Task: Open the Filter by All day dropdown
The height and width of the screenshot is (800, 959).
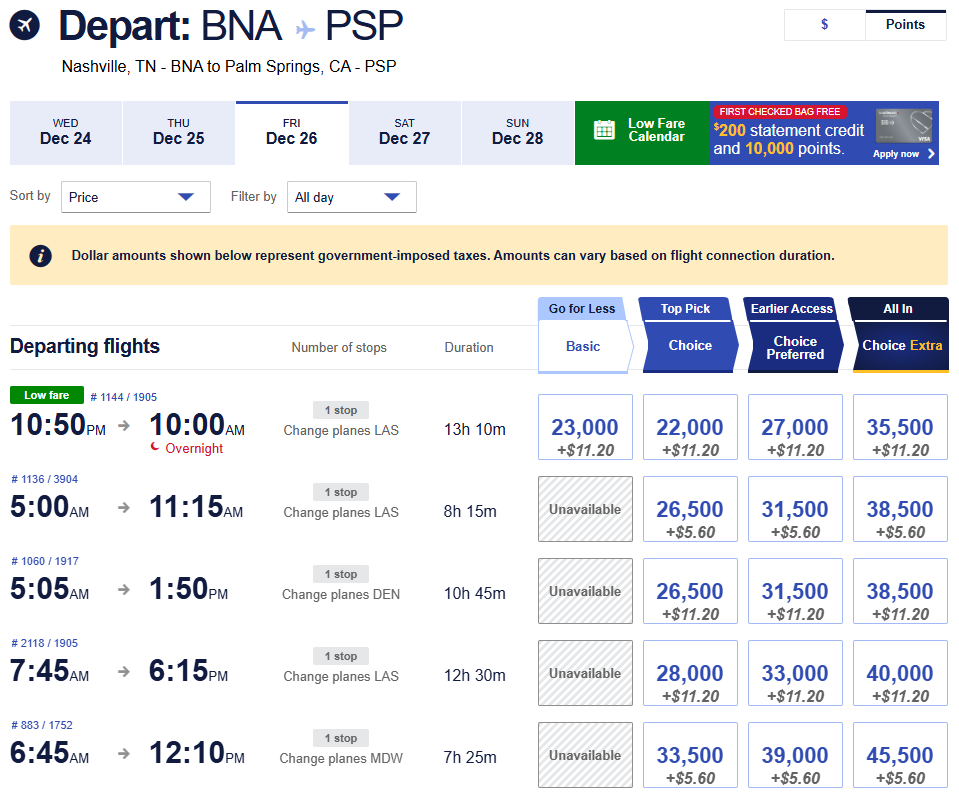Action: coord(352,197)
